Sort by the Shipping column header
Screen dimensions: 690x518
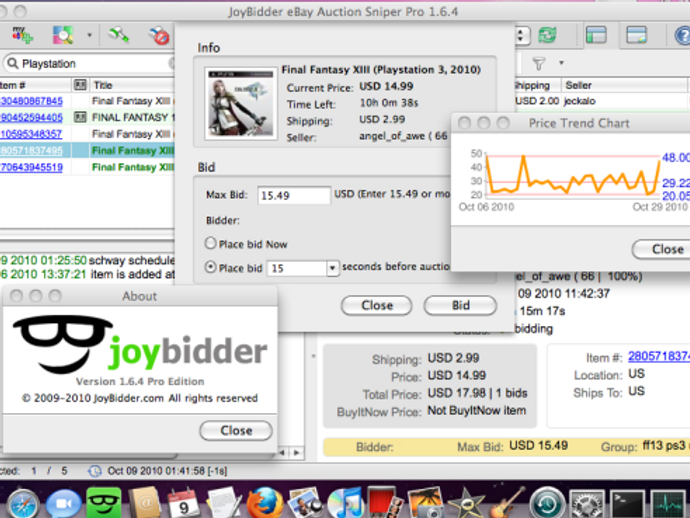click(536, 85)
